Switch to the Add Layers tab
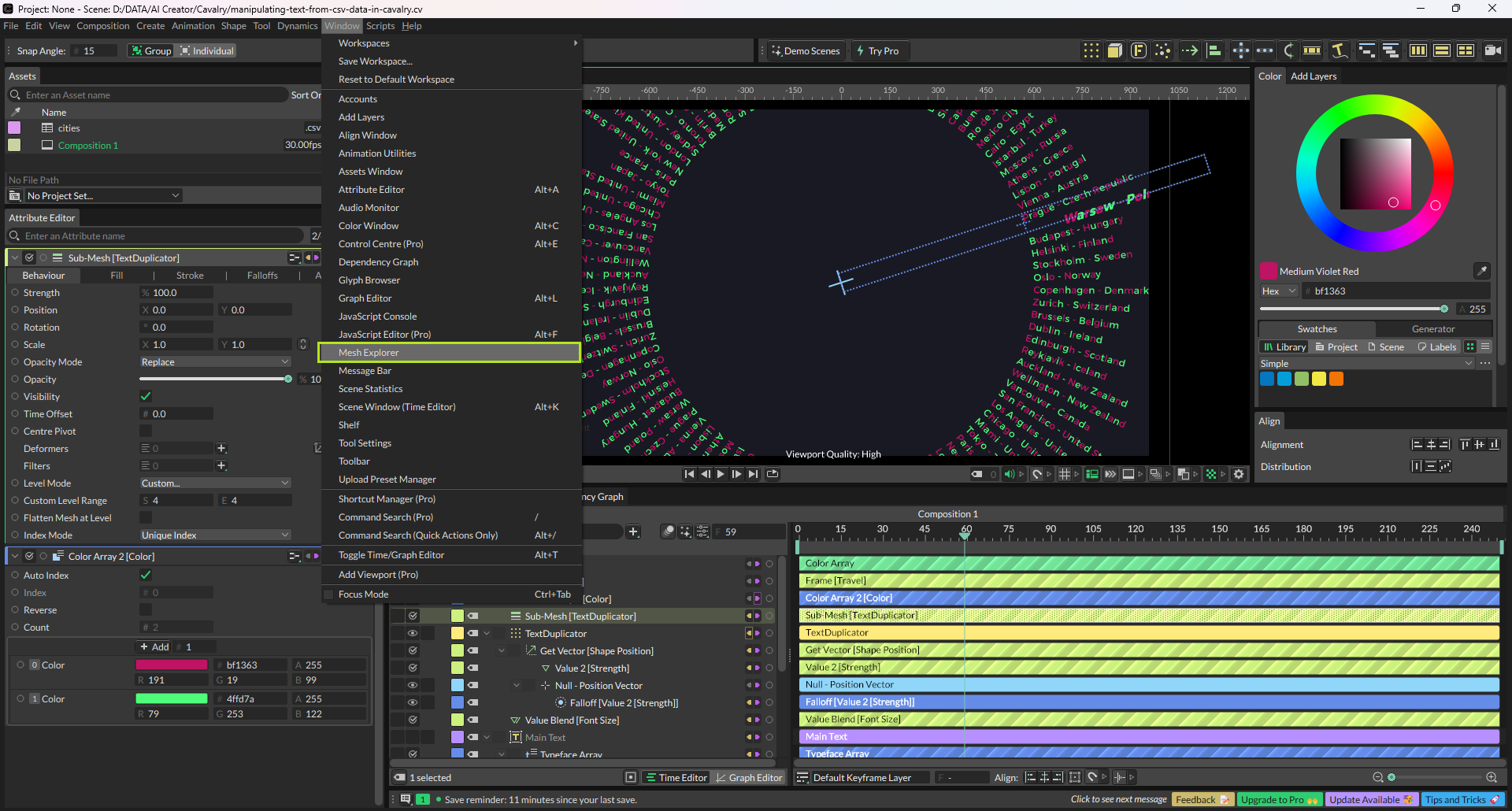This screenshot has height=811, width=1512. (1313, 76)
